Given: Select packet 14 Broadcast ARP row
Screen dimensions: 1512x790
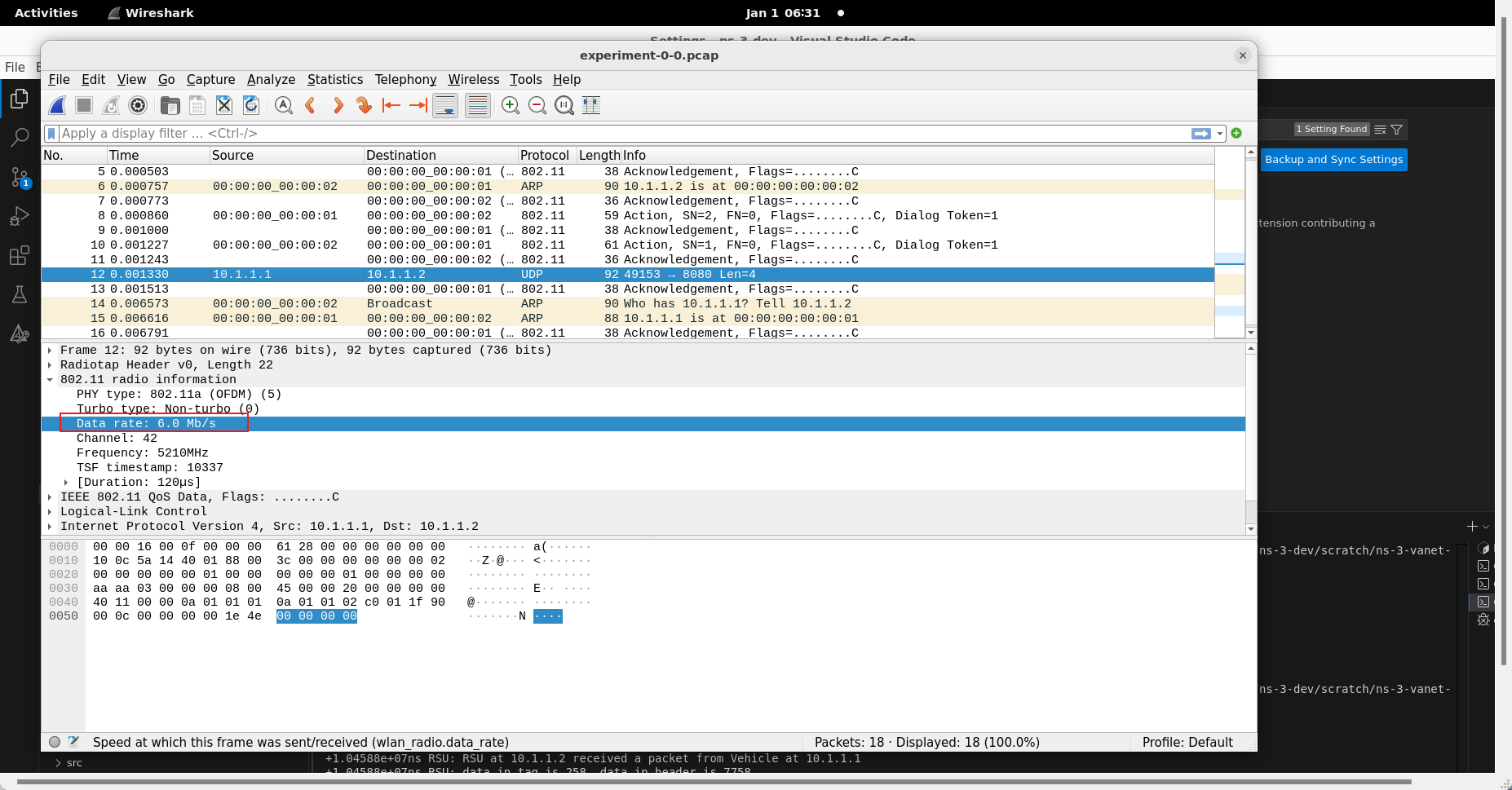Looking at the screenshot, I should click(x=628, y=304).
